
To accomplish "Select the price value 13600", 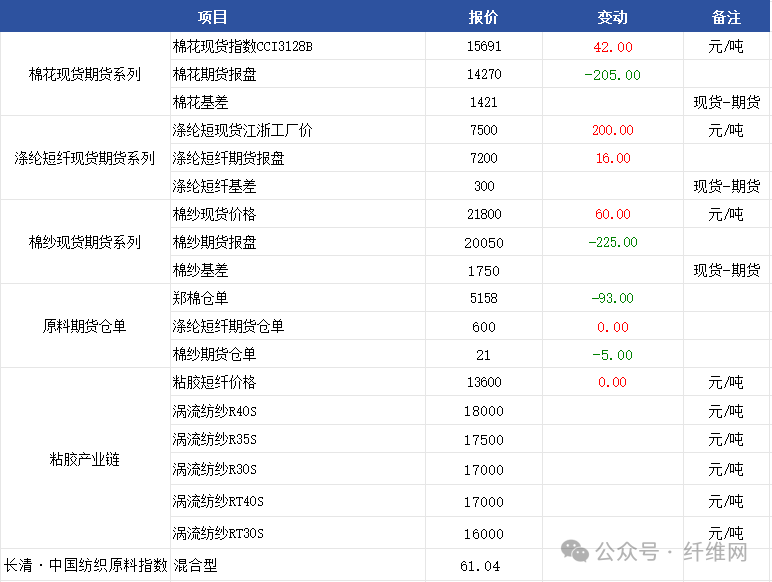I will coord(484,383).
